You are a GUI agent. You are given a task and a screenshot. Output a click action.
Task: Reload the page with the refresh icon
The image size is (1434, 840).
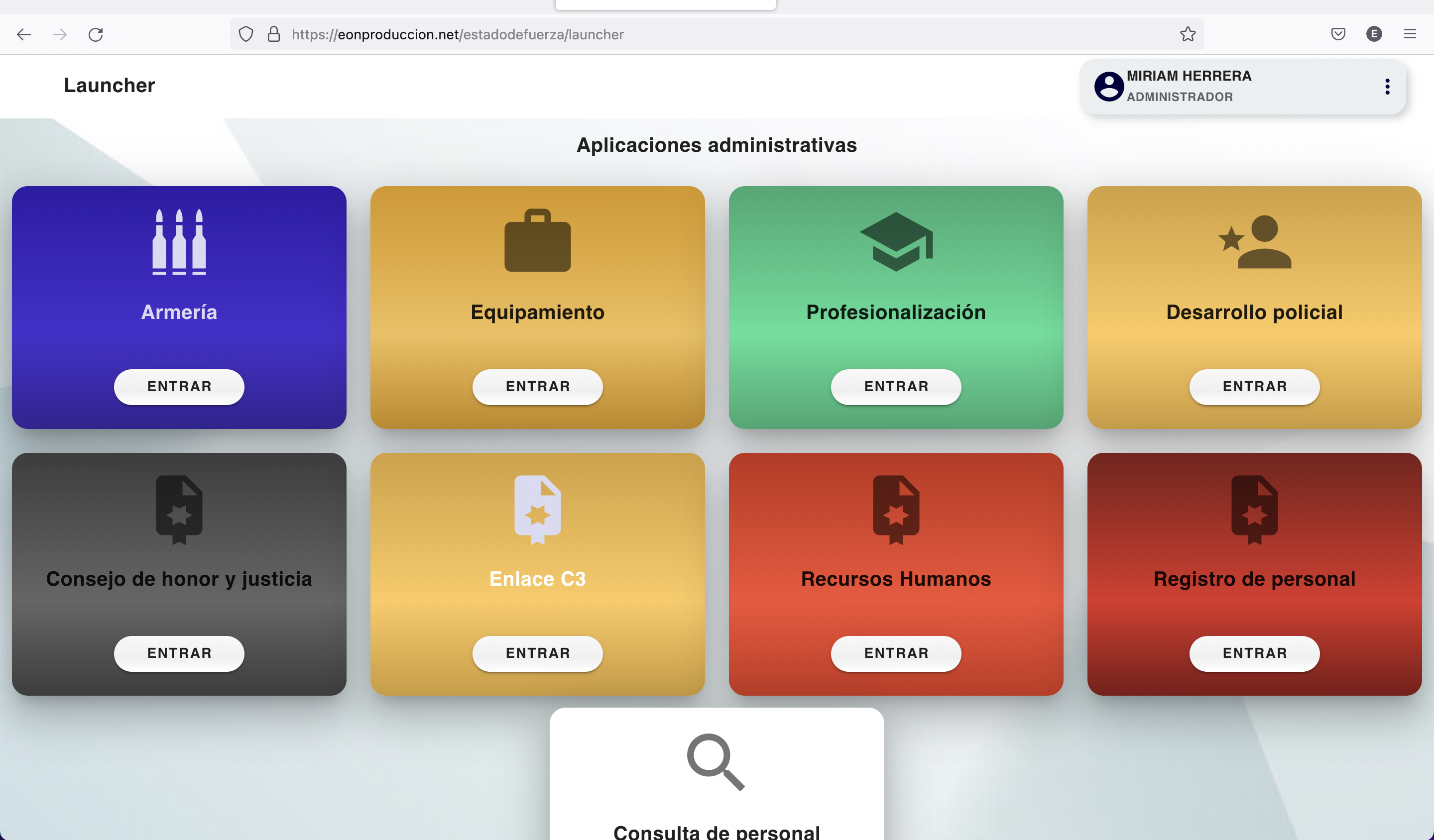click(96, 34)
